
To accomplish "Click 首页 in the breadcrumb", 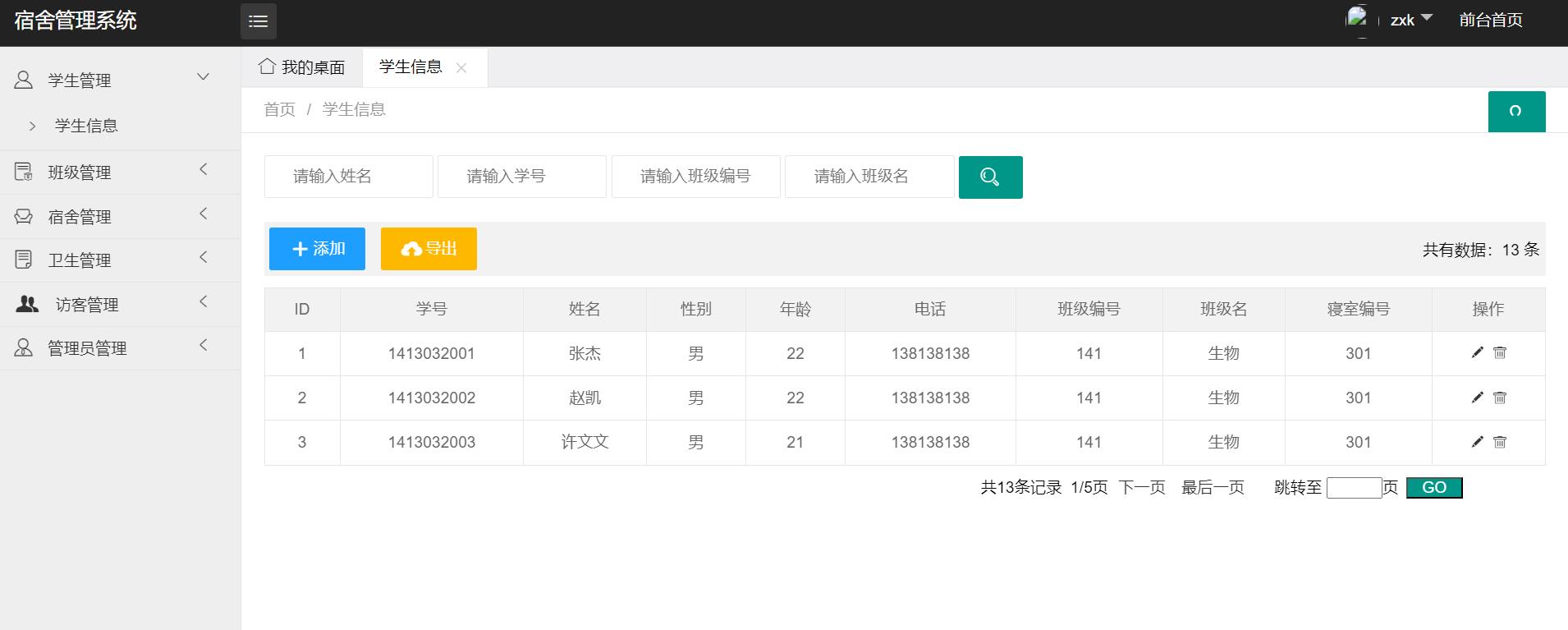I will 279,109.
